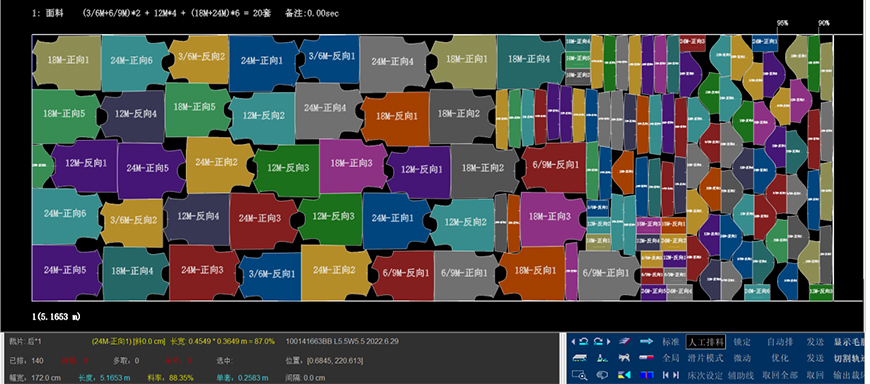
Task: Click the 优化 optimize button
Action: 780,358
